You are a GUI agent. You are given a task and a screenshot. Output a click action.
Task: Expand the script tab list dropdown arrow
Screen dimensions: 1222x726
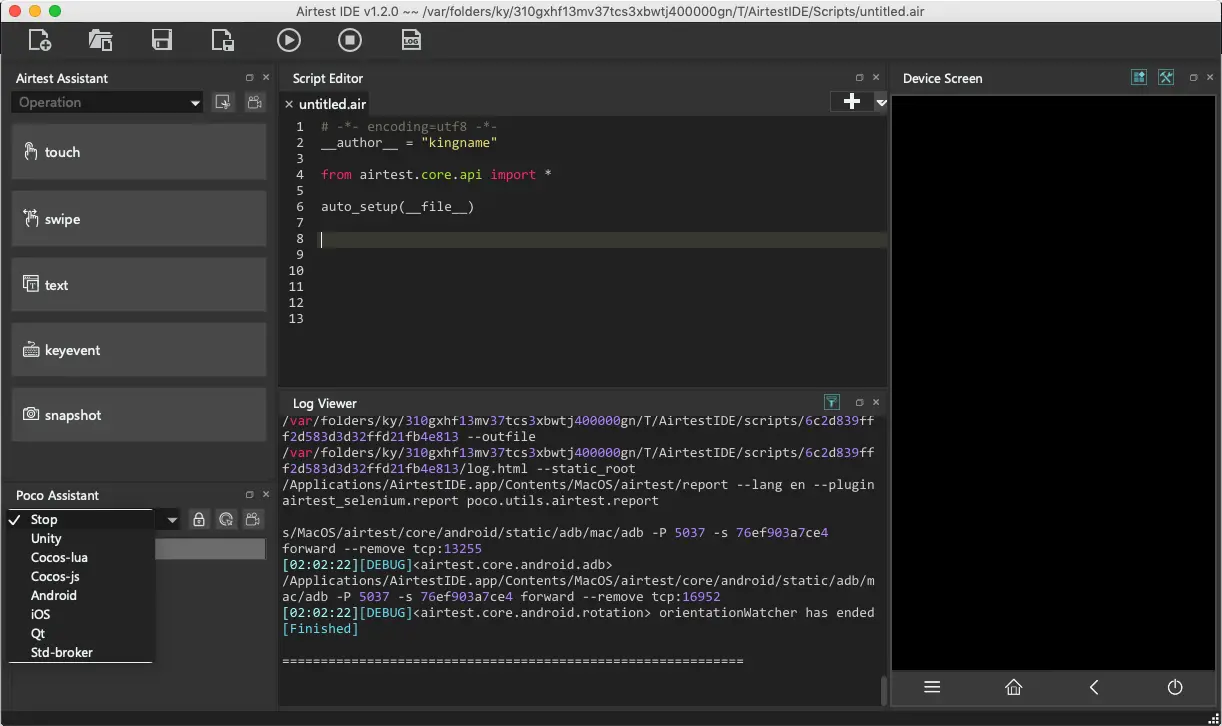click(x=881, y=102)
